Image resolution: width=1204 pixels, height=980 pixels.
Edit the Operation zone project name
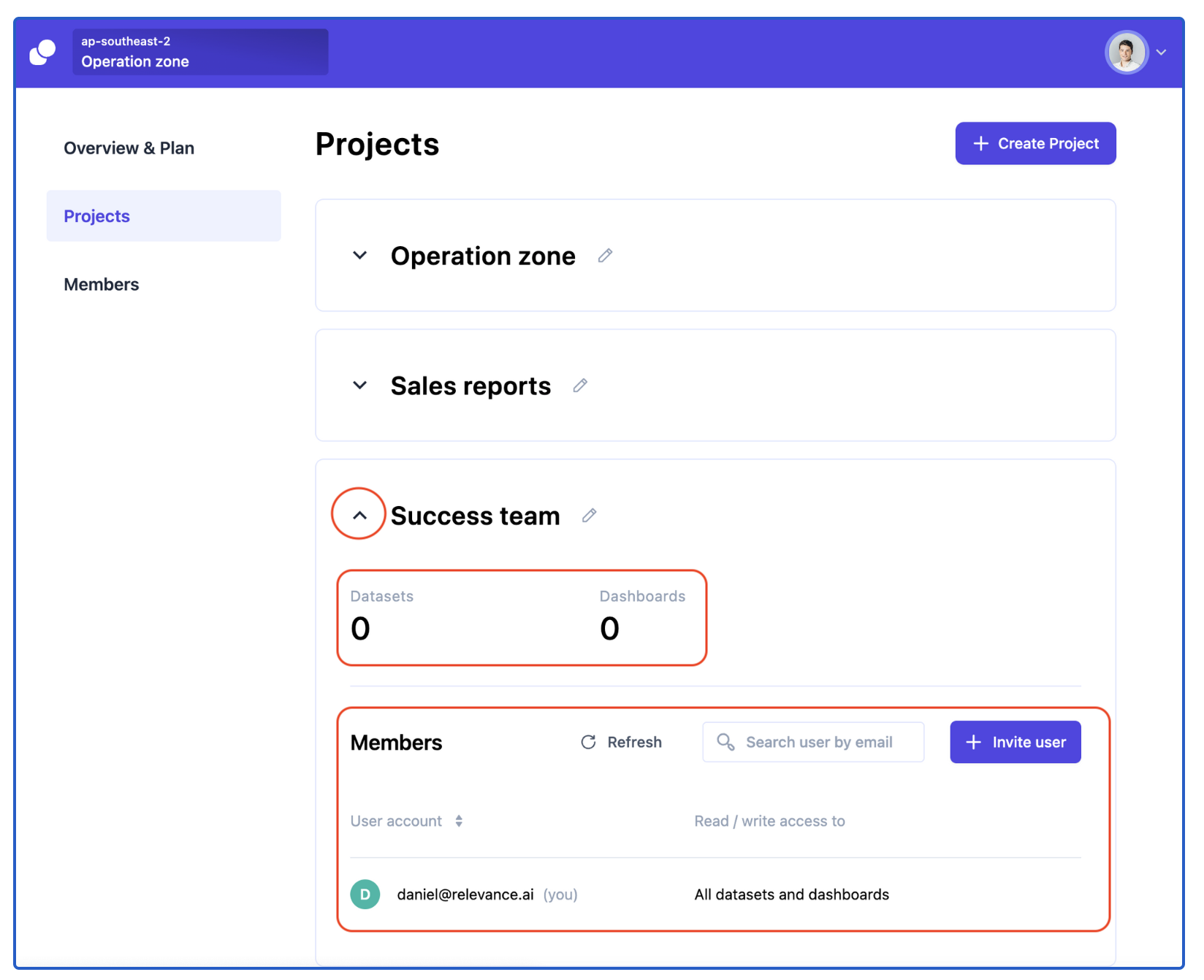[x=605, y=256]
